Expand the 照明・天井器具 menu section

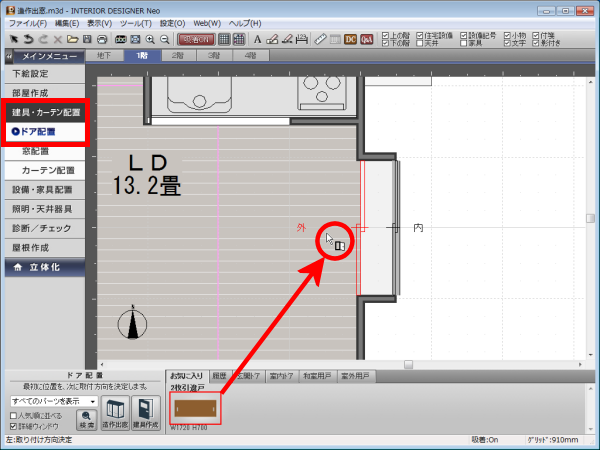[45, 208]
